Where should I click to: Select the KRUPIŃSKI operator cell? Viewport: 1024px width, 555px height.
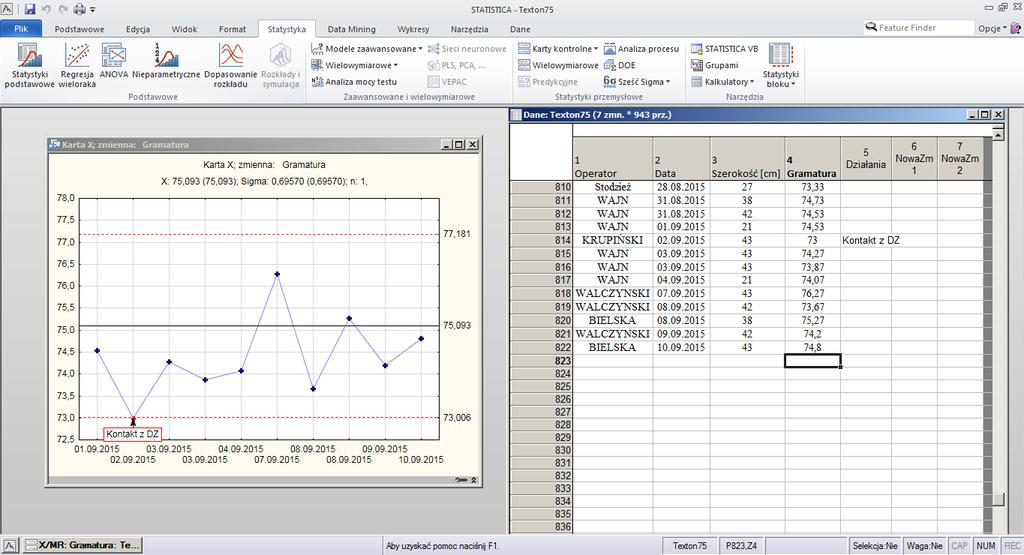coord(613,240)
